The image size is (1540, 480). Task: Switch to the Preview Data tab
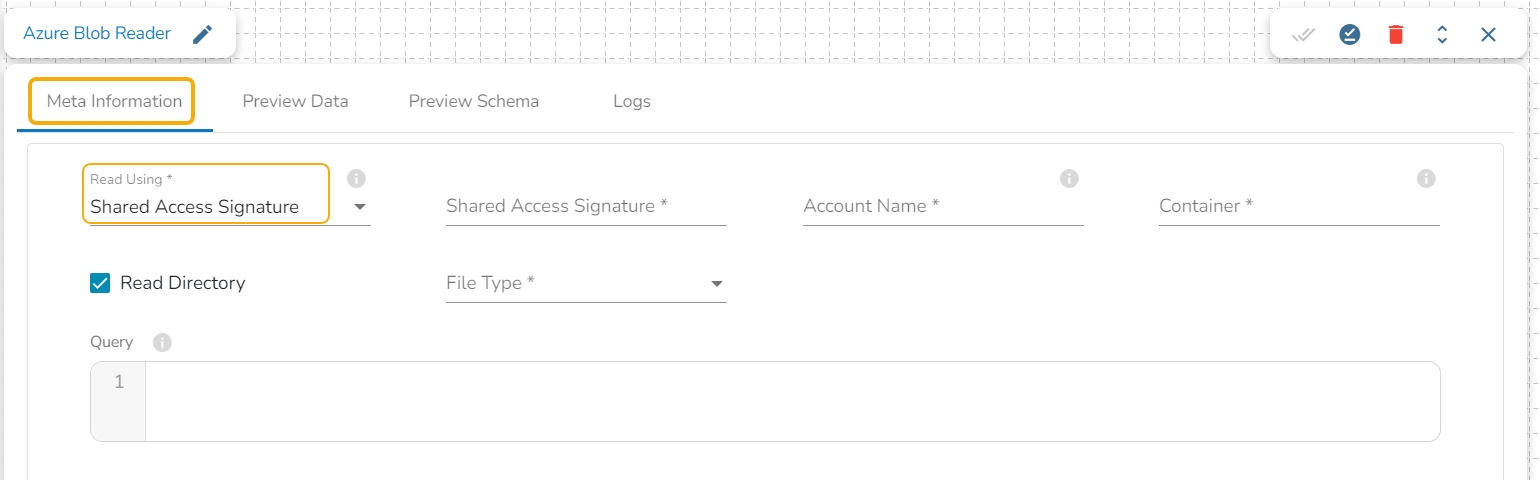point(295,101)
